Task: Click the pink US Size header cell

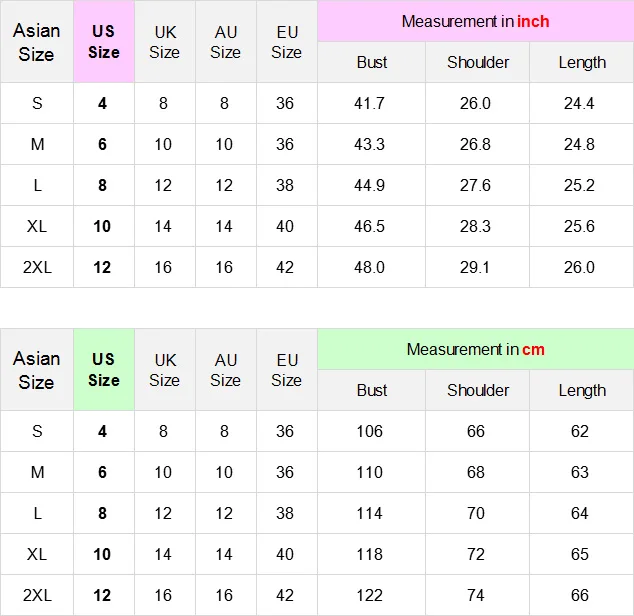Action: (x=104, y=42)
